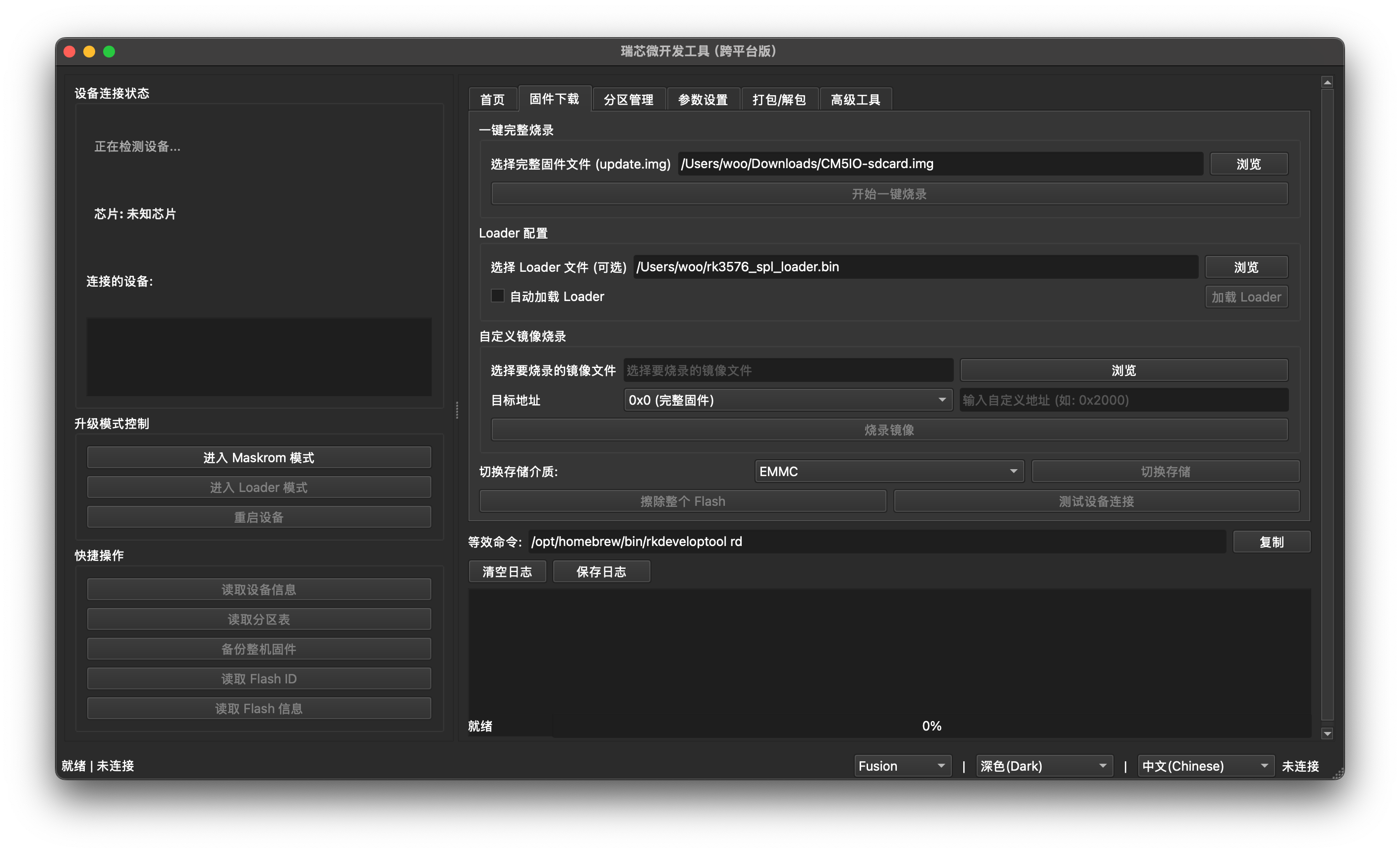
Task: Click the green macOS zoom window button
Action: coord(109,52)
